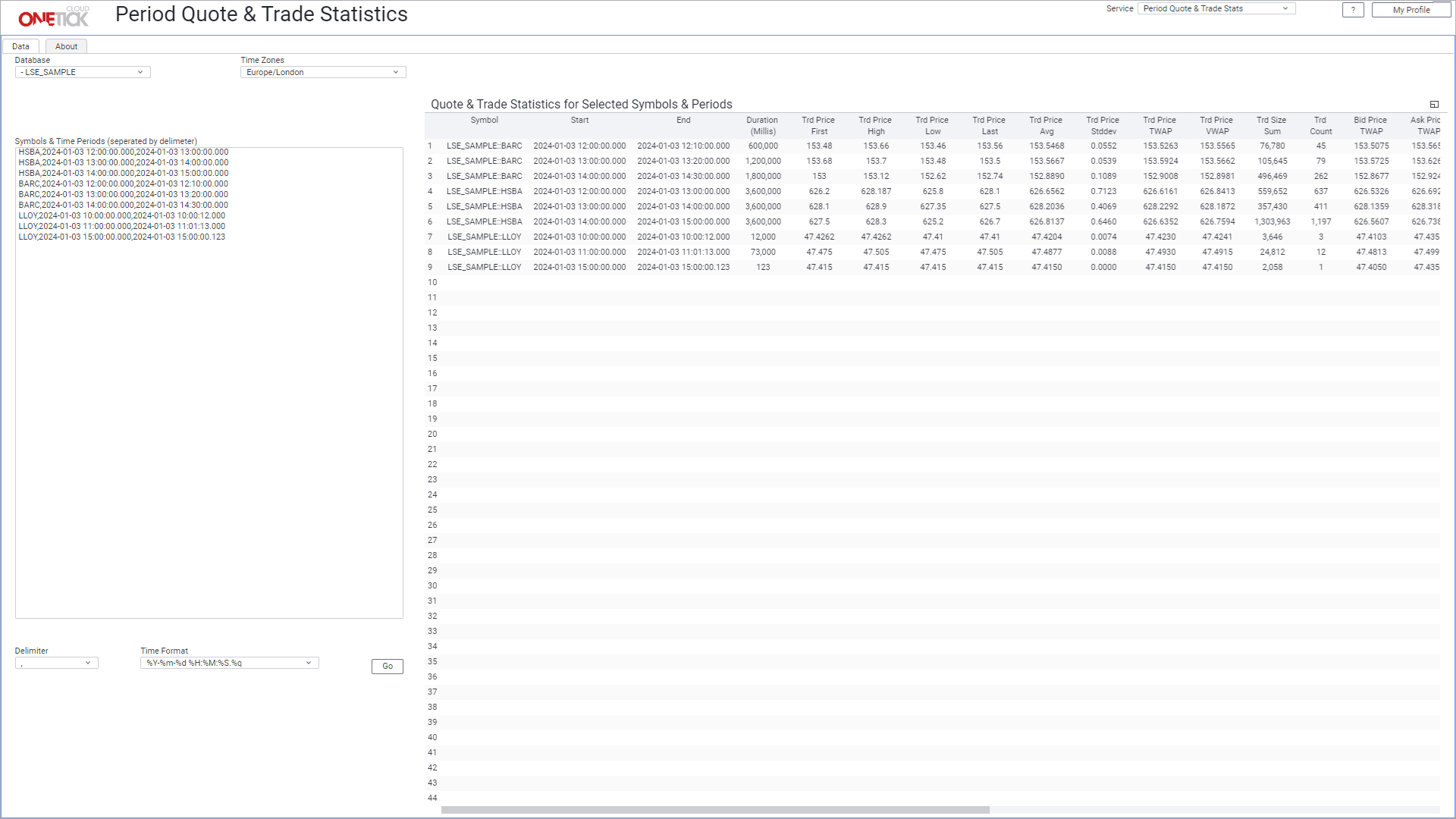Open the Delimiter dropdown

[x=57, y=663]
